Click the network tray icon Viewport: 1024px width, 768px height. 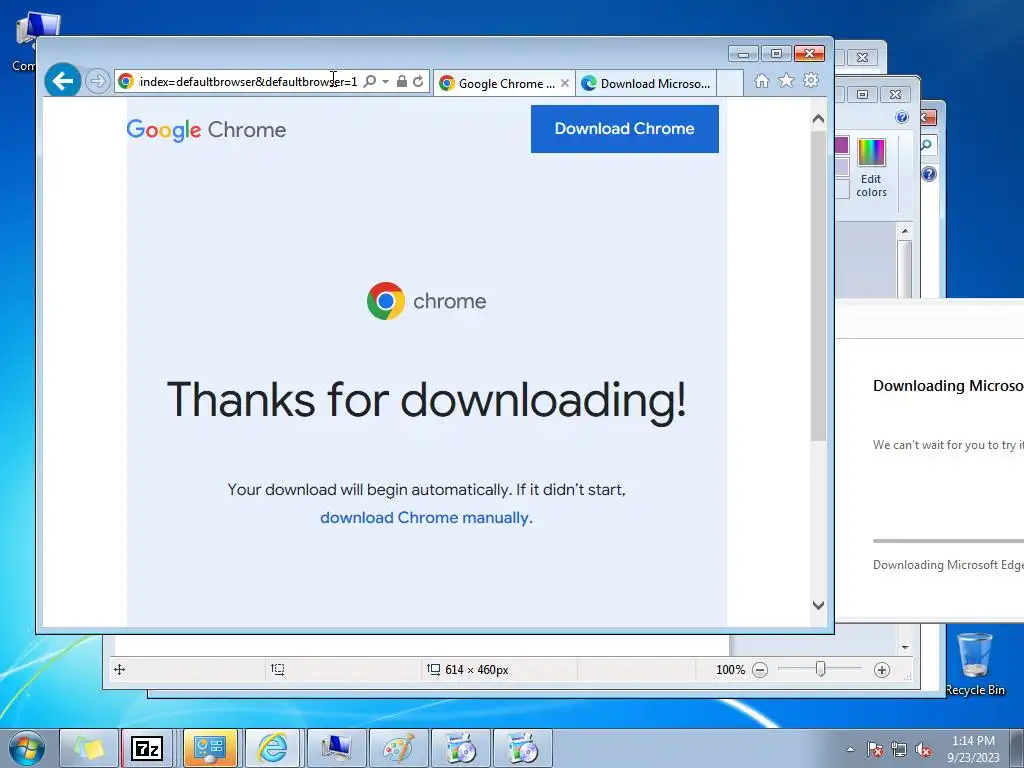point(899,749)
